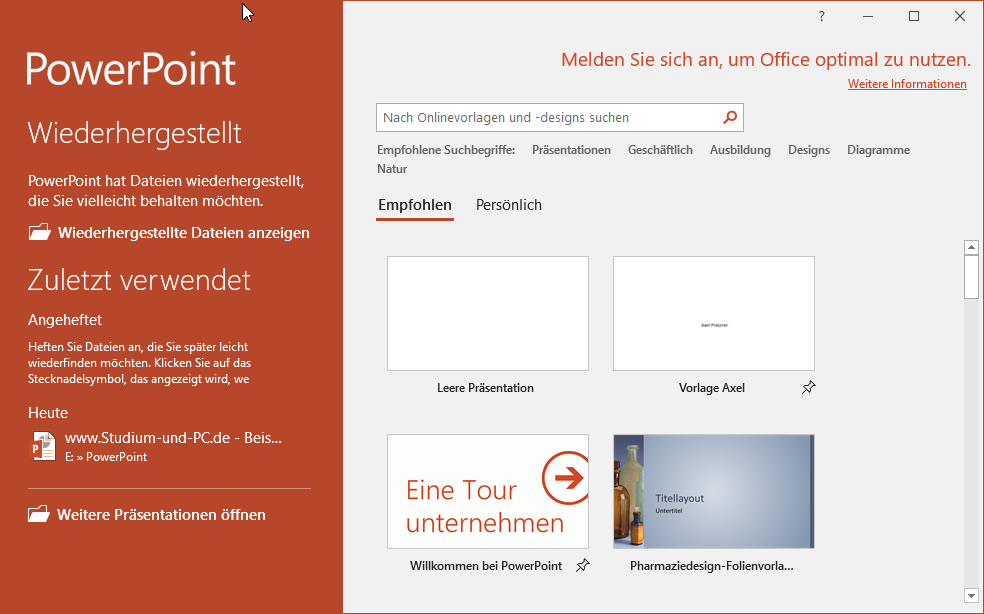The height and width of the screenshot is (614, 984).
Task: Pin the Willkommen bei PowerPoint template
Action: tap(582, 566)
